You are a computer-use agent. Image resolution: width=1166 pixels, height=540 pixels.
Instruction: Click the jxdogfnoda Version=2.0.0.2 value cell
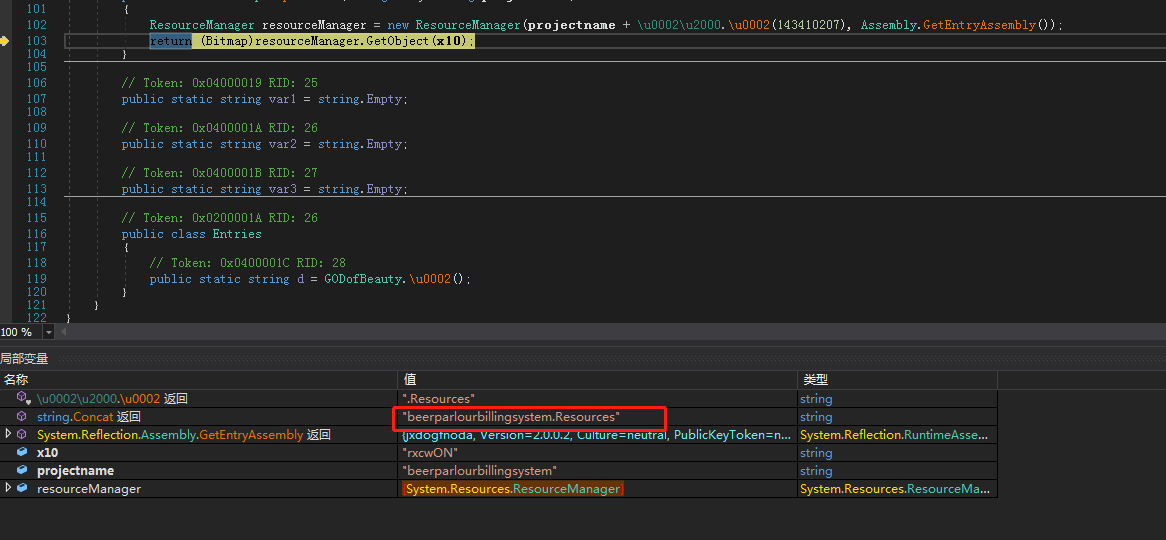point(597,434)
